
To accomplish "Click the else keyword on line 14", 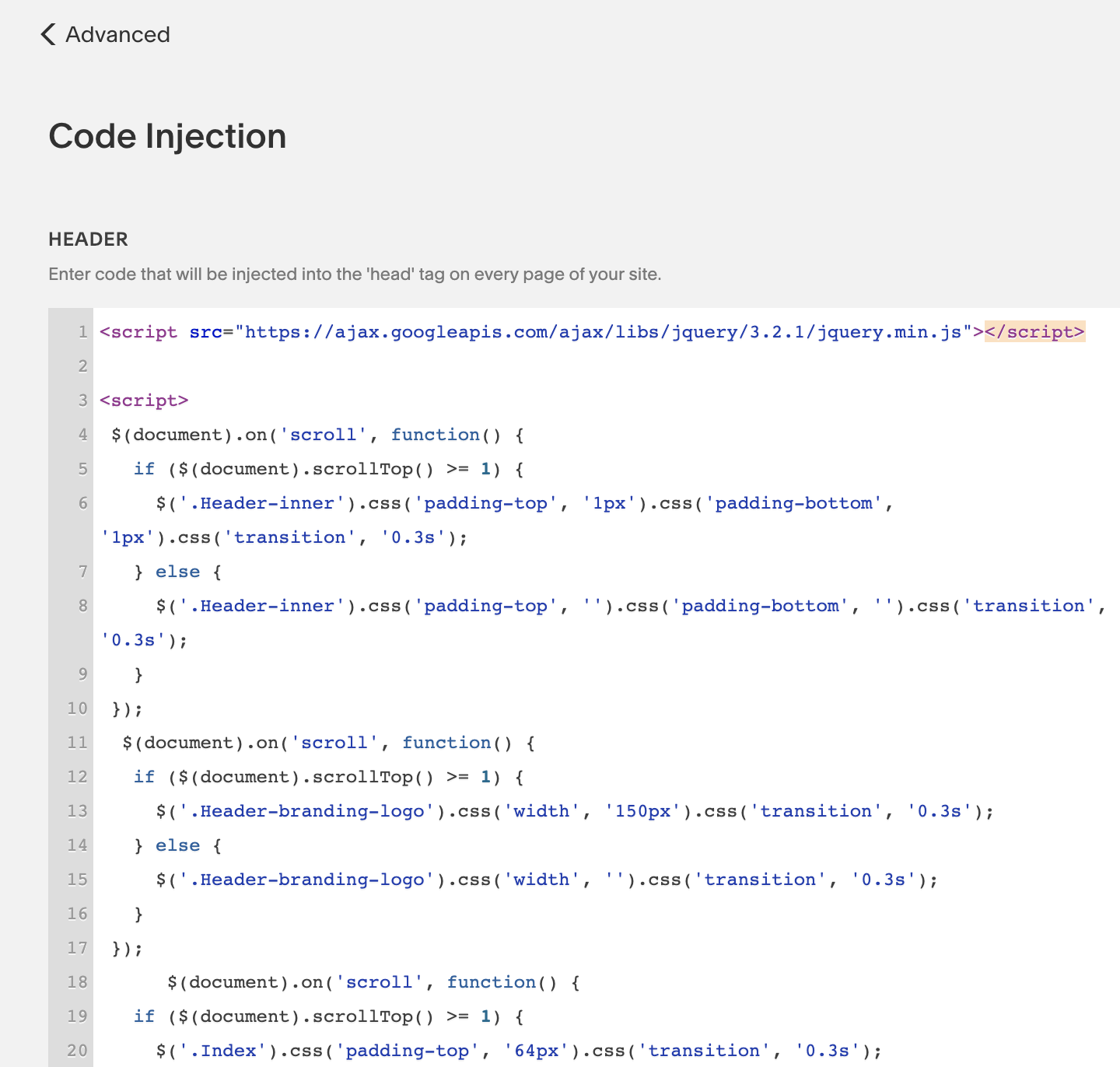I will pos(178,845).
